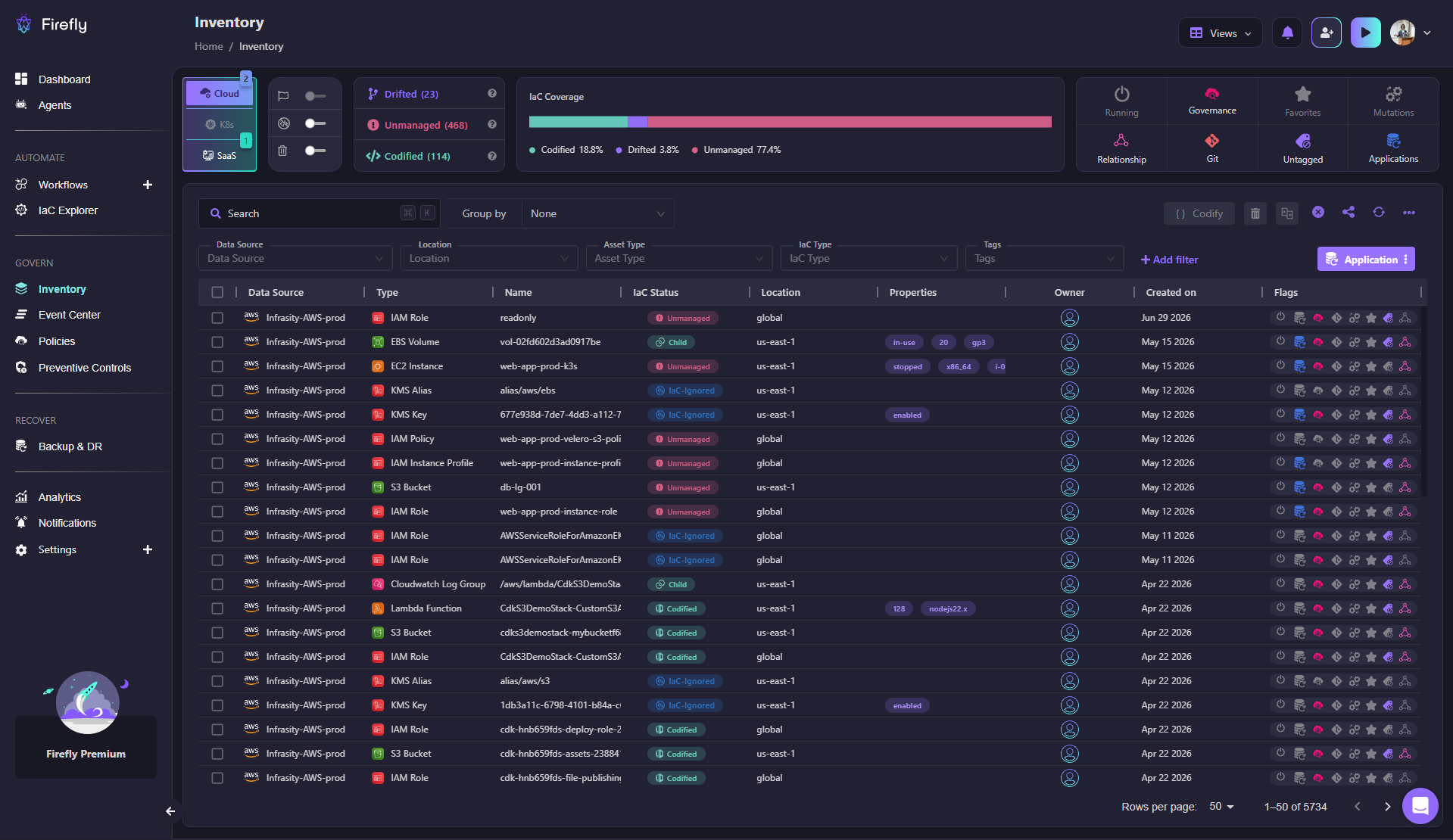1453x840 pixels.
Task: Open the notifications bell icon
Action: tap(1287, 33)
